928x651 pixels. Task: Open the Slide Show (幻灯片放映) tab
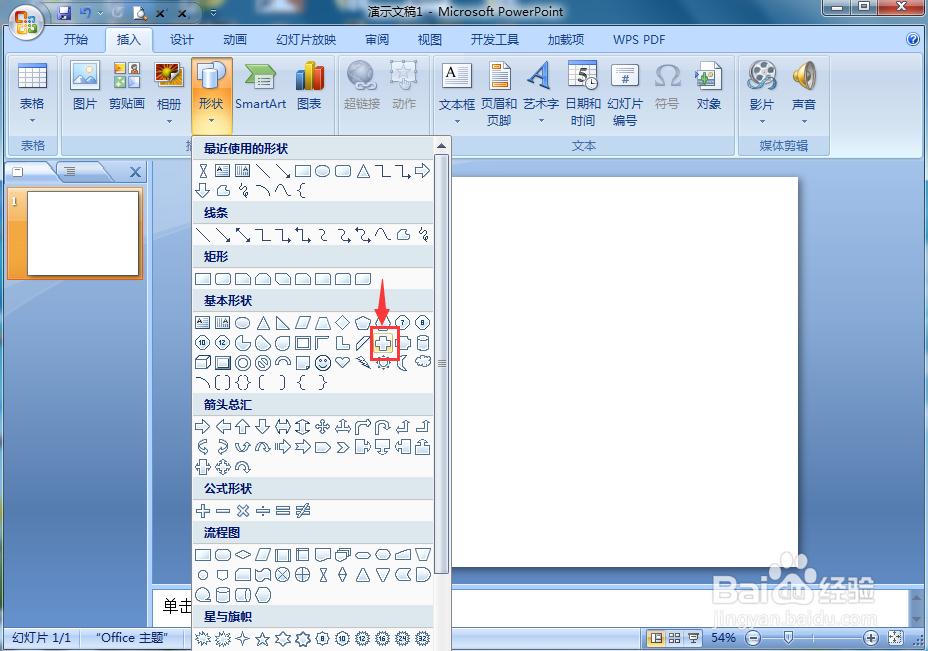pos(306,40)
